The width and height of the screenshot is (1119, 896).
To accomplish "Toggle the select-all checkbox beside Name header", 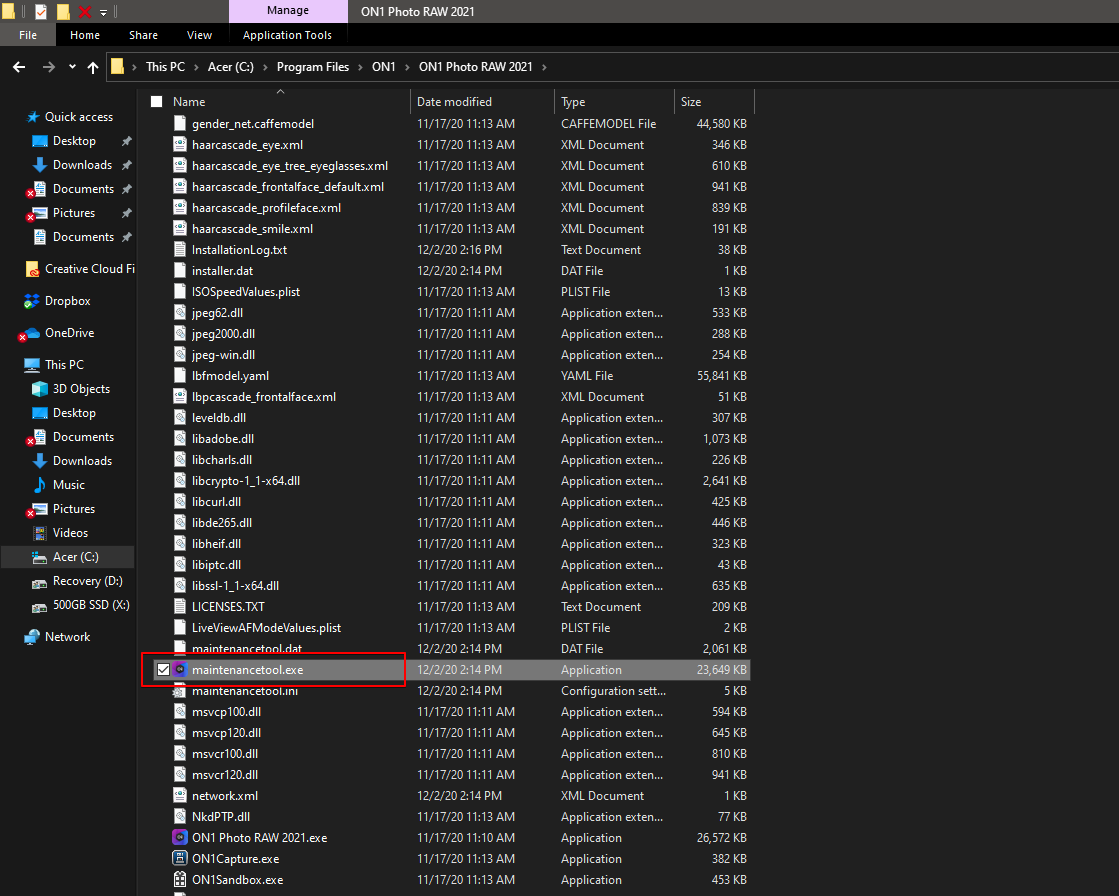I will coord(156,102).
